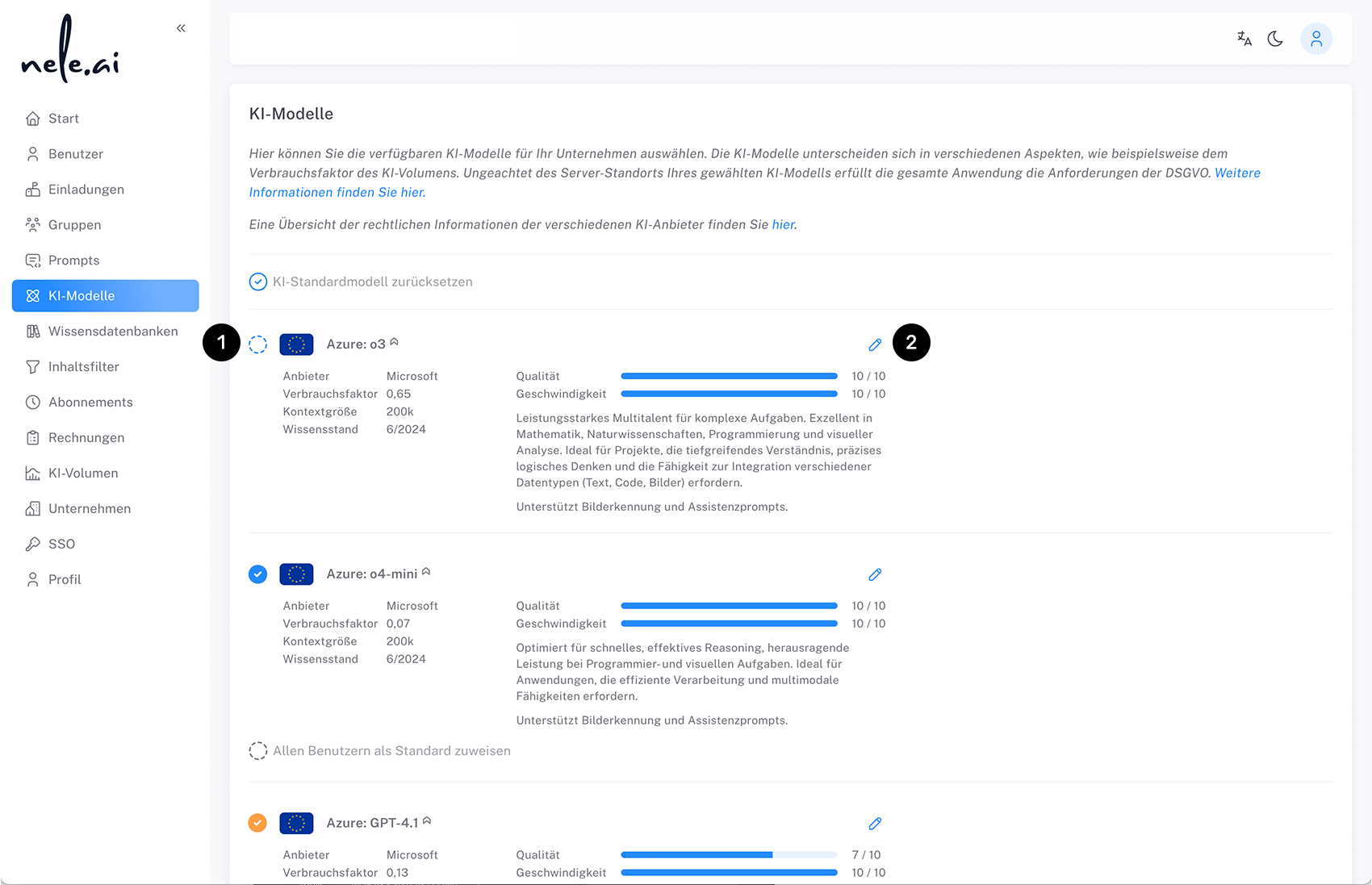Image resolution: width=1372 pixels, height=885 pixels.
Task: Open Abonnements page
Action: 105,403
